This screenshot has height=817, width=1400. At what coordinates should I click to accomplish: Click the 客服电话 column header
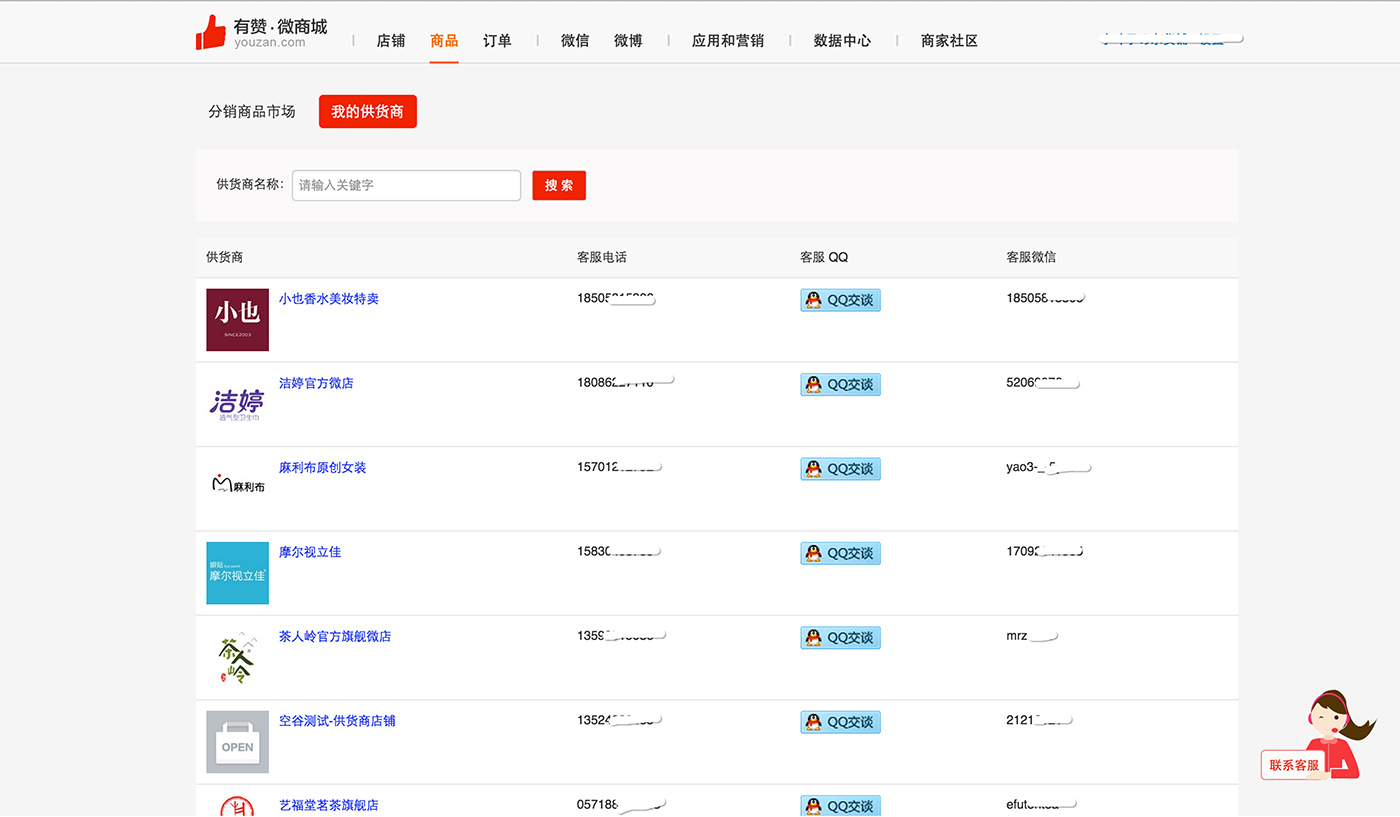pos(602,257)
